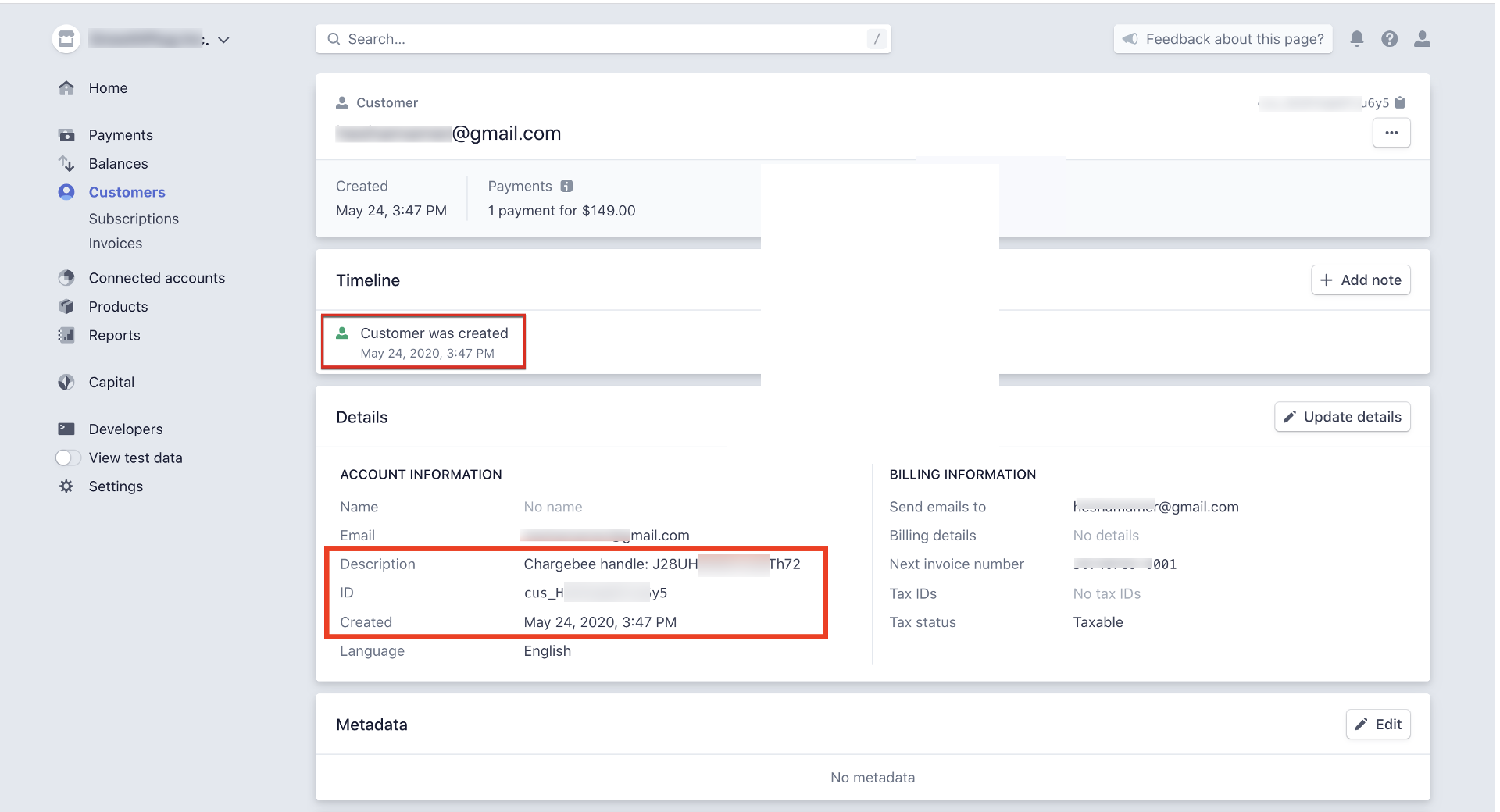Go to Connected accounts

point(156,278)
